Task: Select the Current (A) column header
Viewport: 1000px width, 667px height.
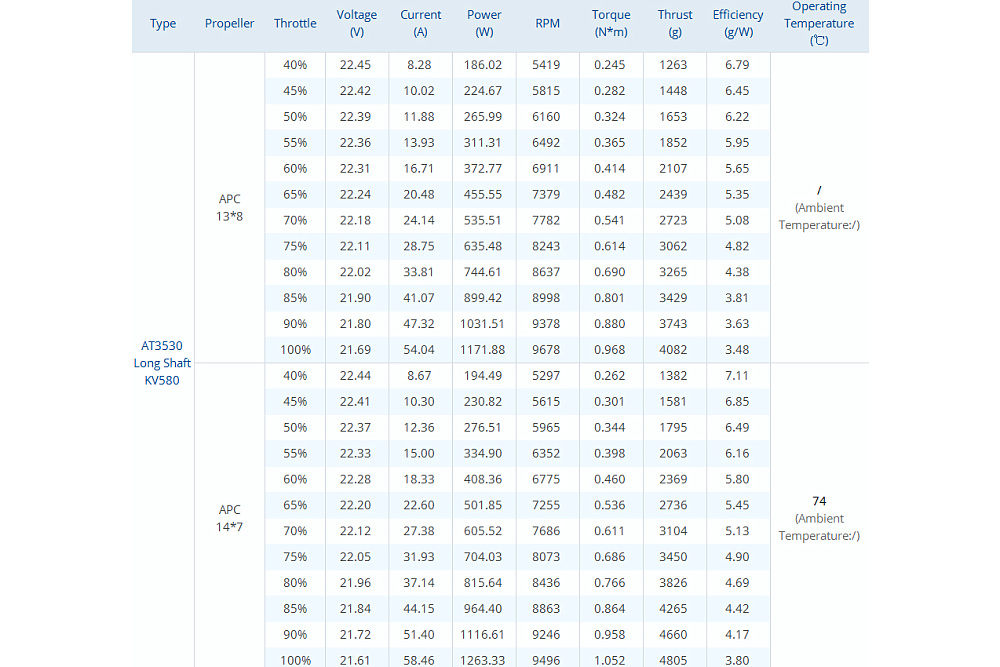Action: [x=421, y=24]
